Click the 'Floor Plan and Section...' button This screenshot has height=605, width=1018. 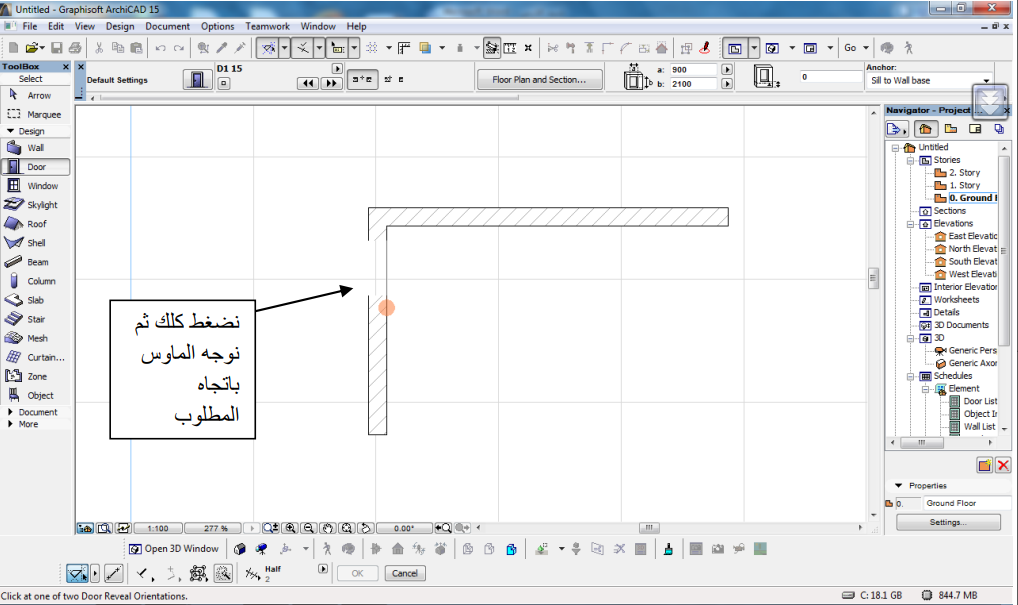pos(539,80)
